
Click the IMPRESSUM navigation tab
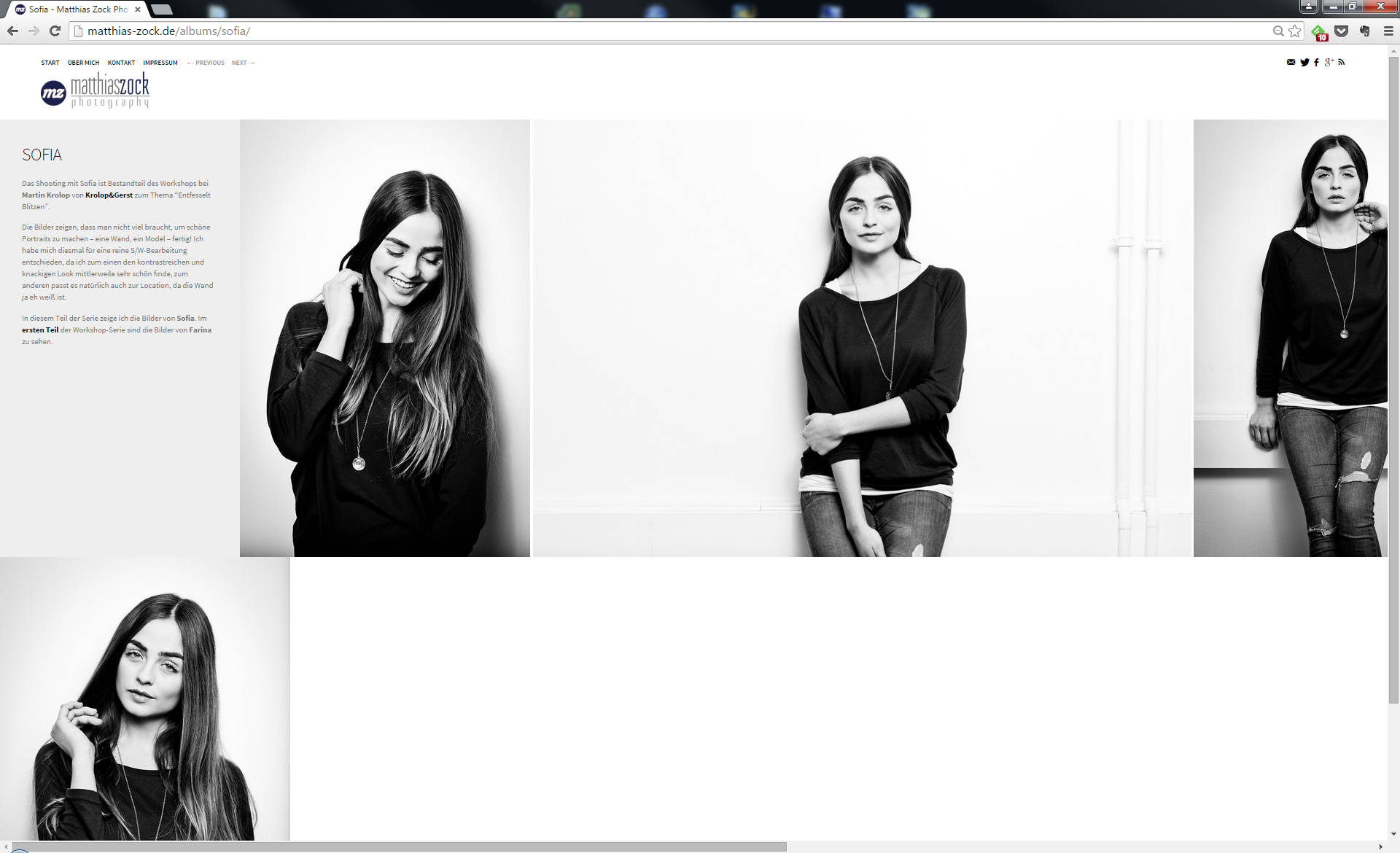pyautogui.click(x=159, y=62)
